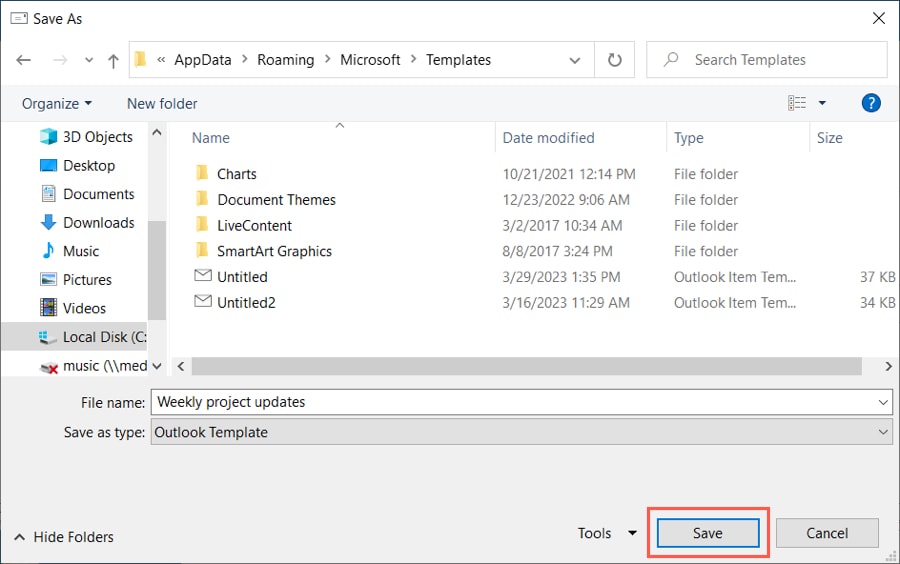Open the Tools dropdown

[607, 534]
